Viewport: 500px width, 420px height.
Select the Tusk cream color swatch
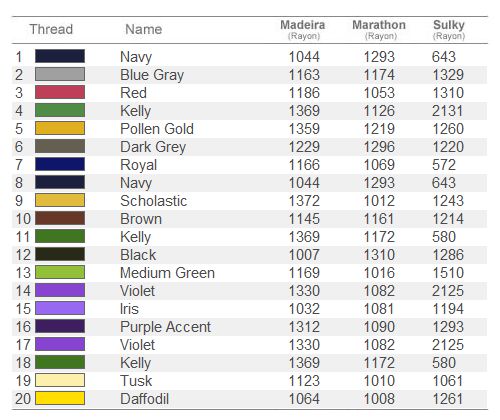coord(60,380)
